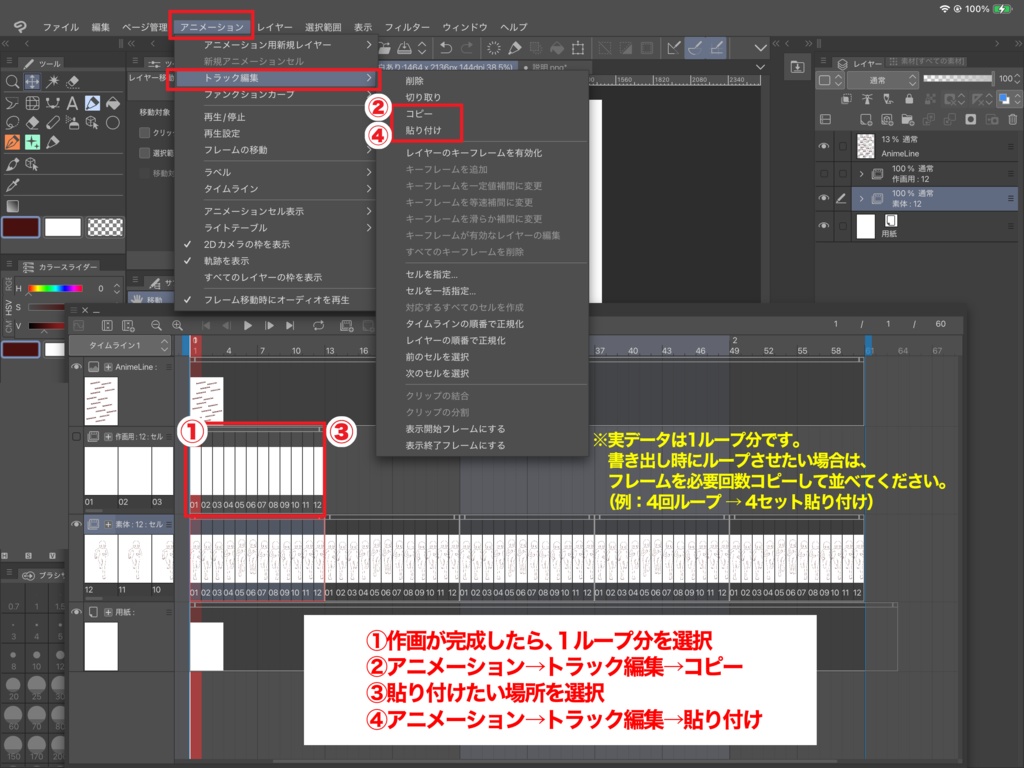Viewport: 1024px width, 768px height.
Task: Select the orange Pen tool
Action: [12, 142]
